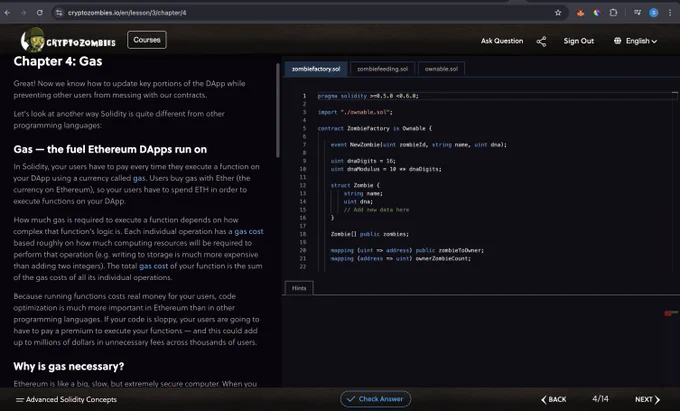Viewport: 680px width, 411px height.
Task: Click the CryptoZombies logo
Action: [x=68, y=40]
